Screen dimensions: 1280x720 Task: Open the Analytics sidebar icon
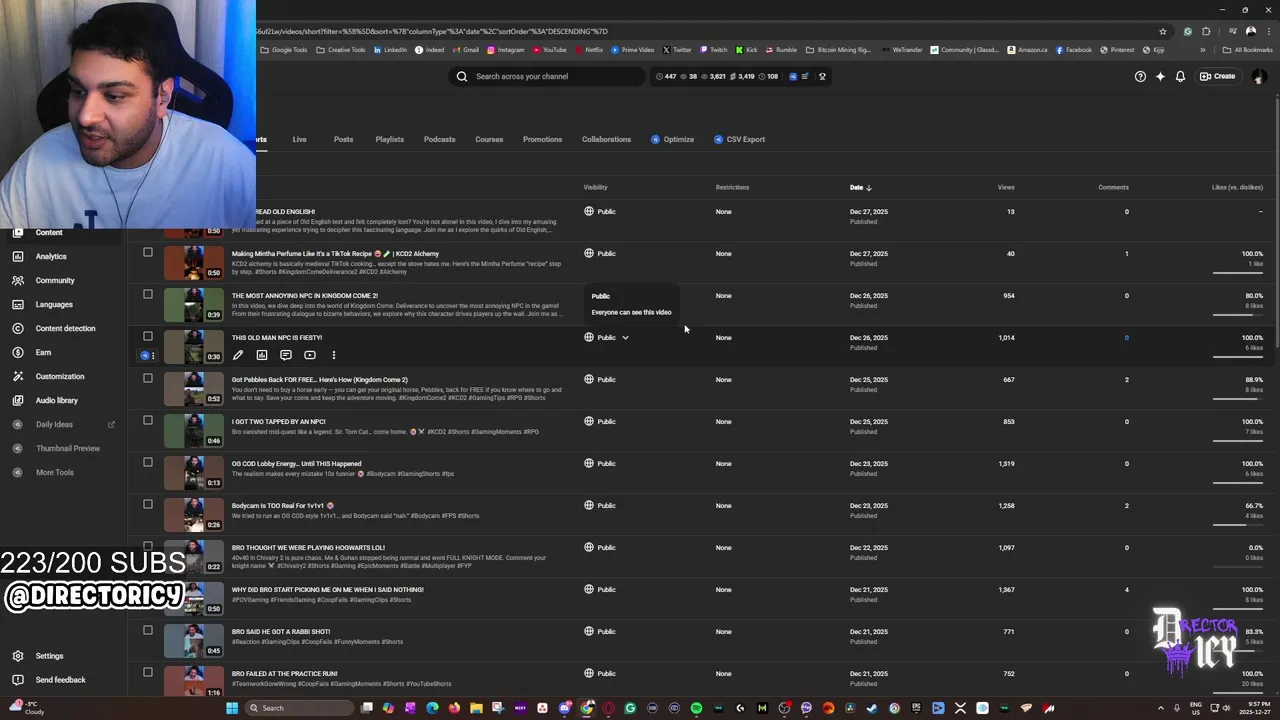(x=18, y=256)
